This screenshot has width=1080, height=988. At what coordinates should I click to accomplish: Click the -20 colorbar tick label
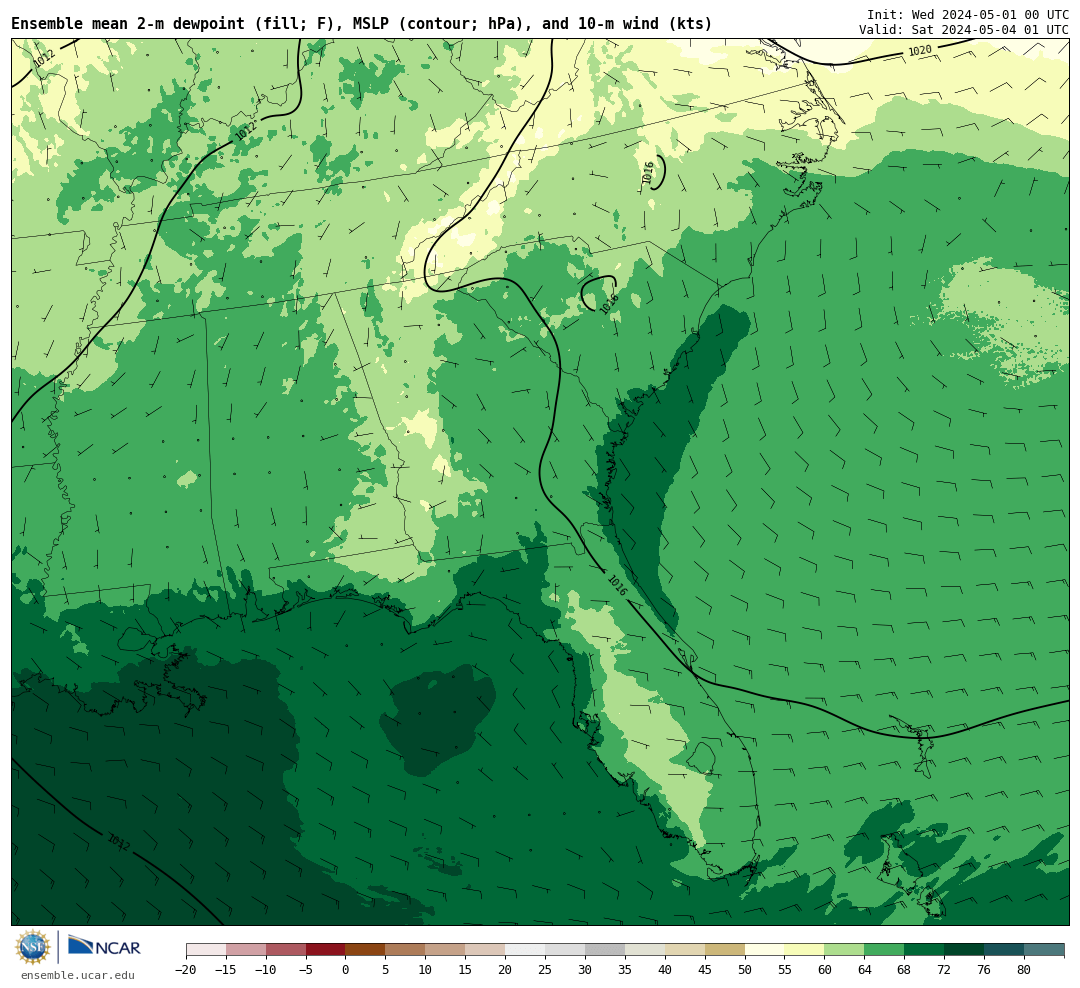(x=185, y=970)
